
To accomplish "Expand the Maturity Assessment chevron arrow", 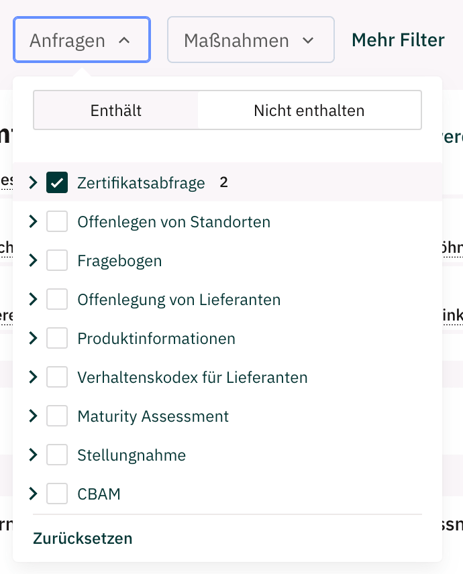I will point(33,416).
